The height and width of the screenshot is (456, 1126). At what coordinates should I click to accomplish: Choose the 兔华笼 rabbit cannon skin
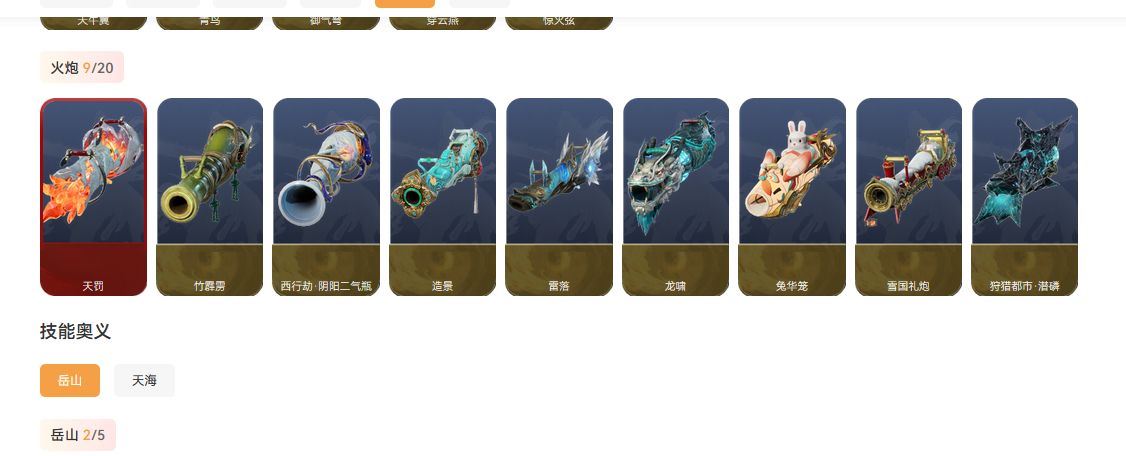(x=792, y=197)
